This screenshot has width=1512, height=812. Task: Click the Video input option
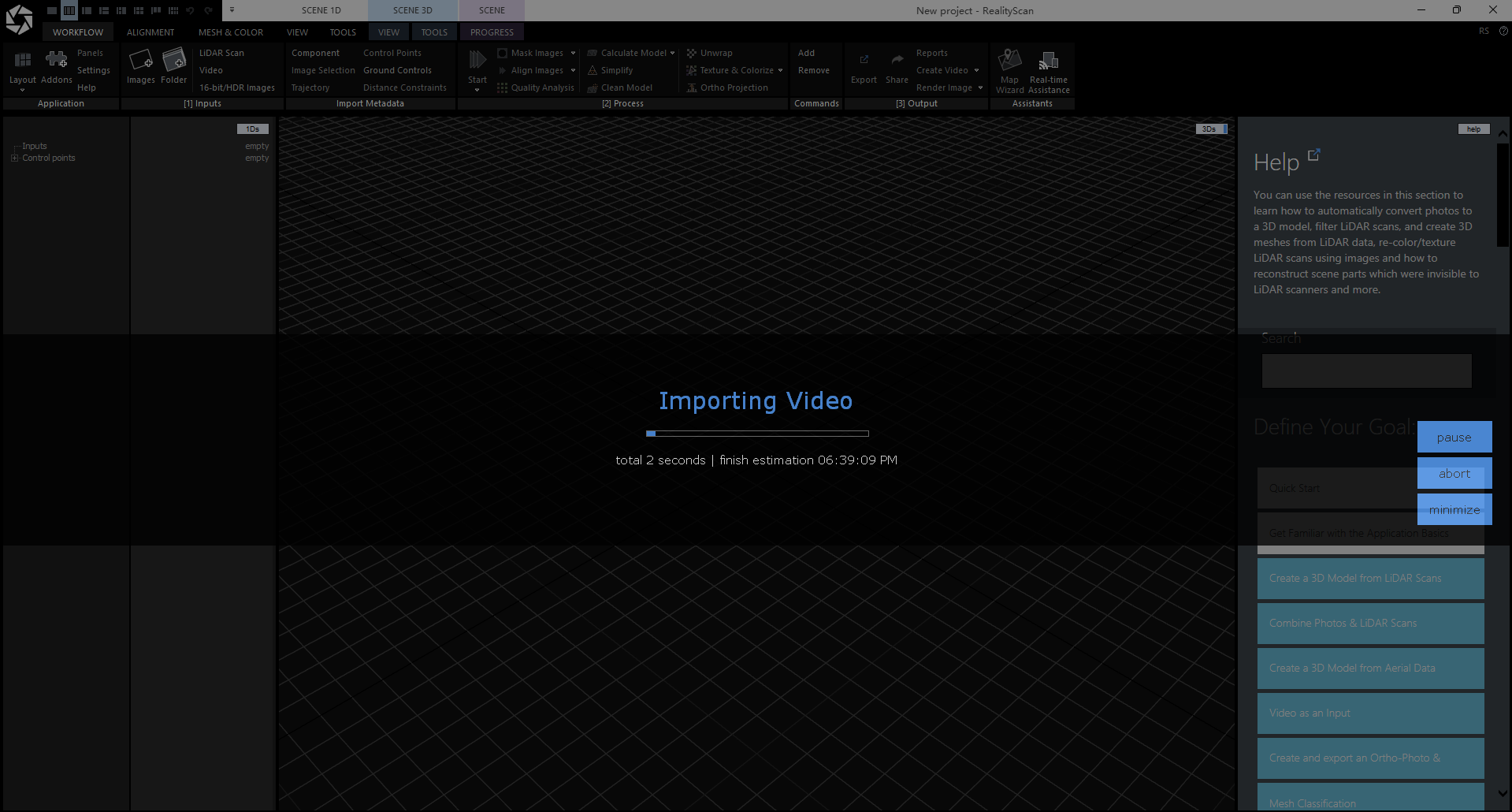[211, 70]
